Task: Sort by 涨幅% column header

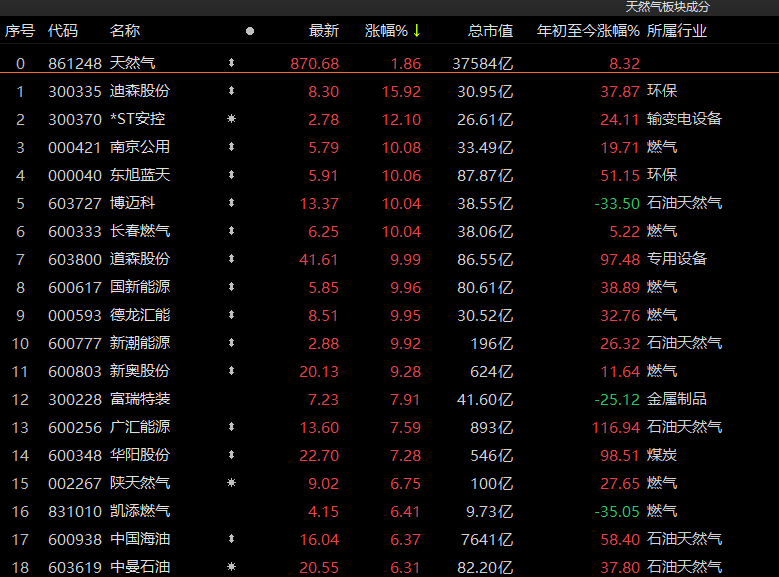Action: click(x=386, y=31)
